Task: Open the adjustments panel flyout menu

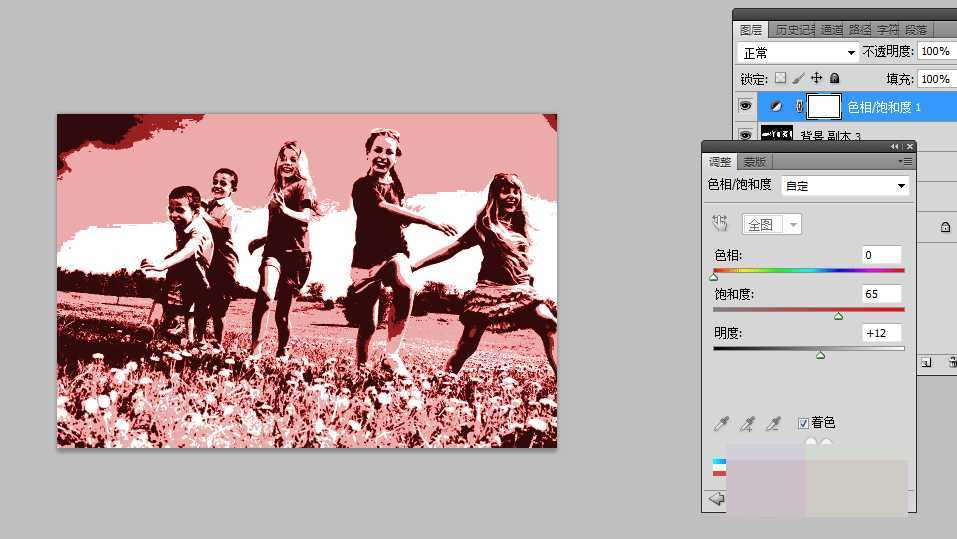Action: click(x=905, y=162)
